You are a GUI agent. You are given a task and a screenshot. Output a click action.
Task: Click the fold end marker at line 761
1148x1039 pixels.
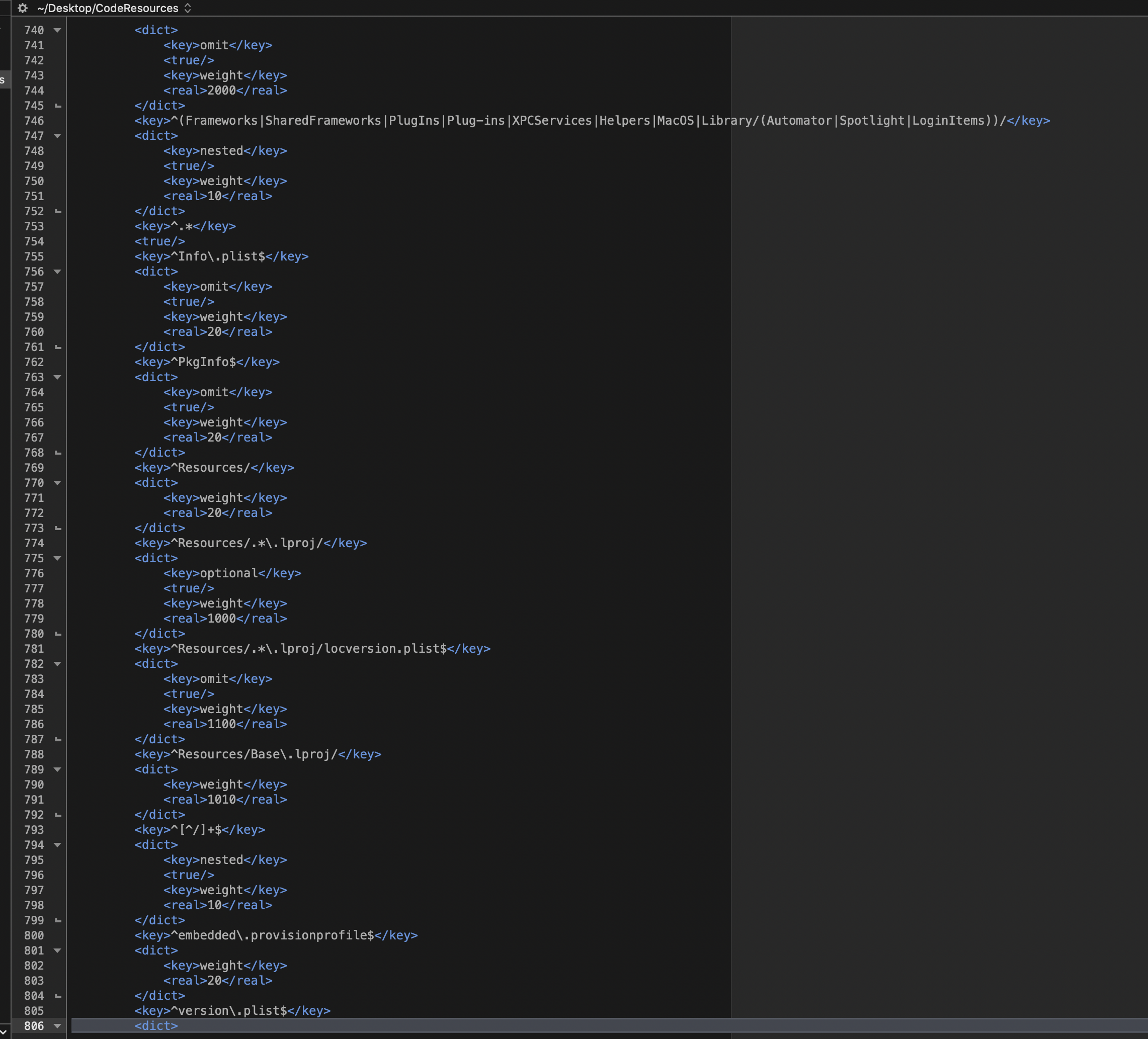pyautogui.click(x=57, y=348)
